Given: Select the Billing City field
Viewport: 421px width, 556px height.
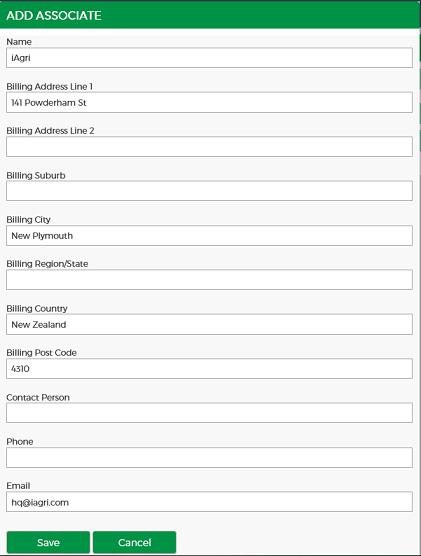Looking at the screenshot, I should pos(209,235).
